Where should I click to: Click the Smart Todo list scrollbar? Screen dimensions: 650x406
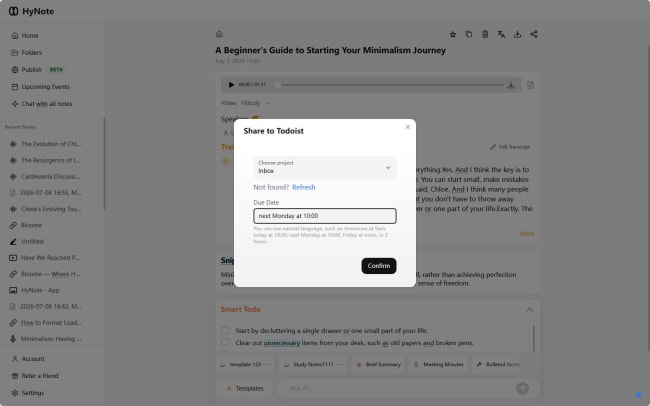click(534, 338)
